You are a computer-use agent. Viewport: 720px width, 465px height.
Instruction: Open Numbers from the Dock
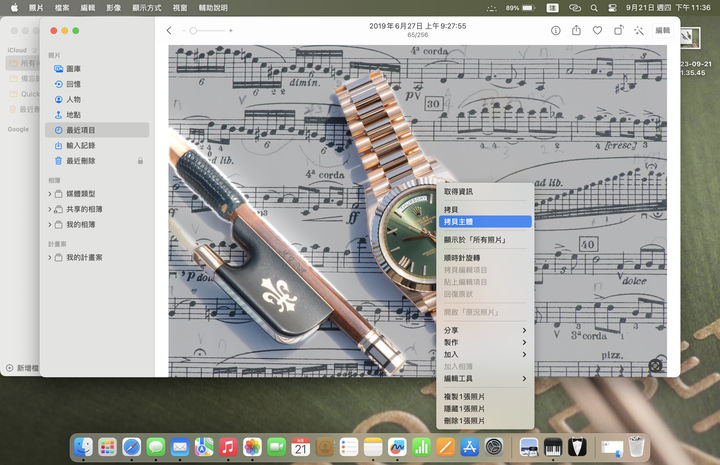[421, 447]
